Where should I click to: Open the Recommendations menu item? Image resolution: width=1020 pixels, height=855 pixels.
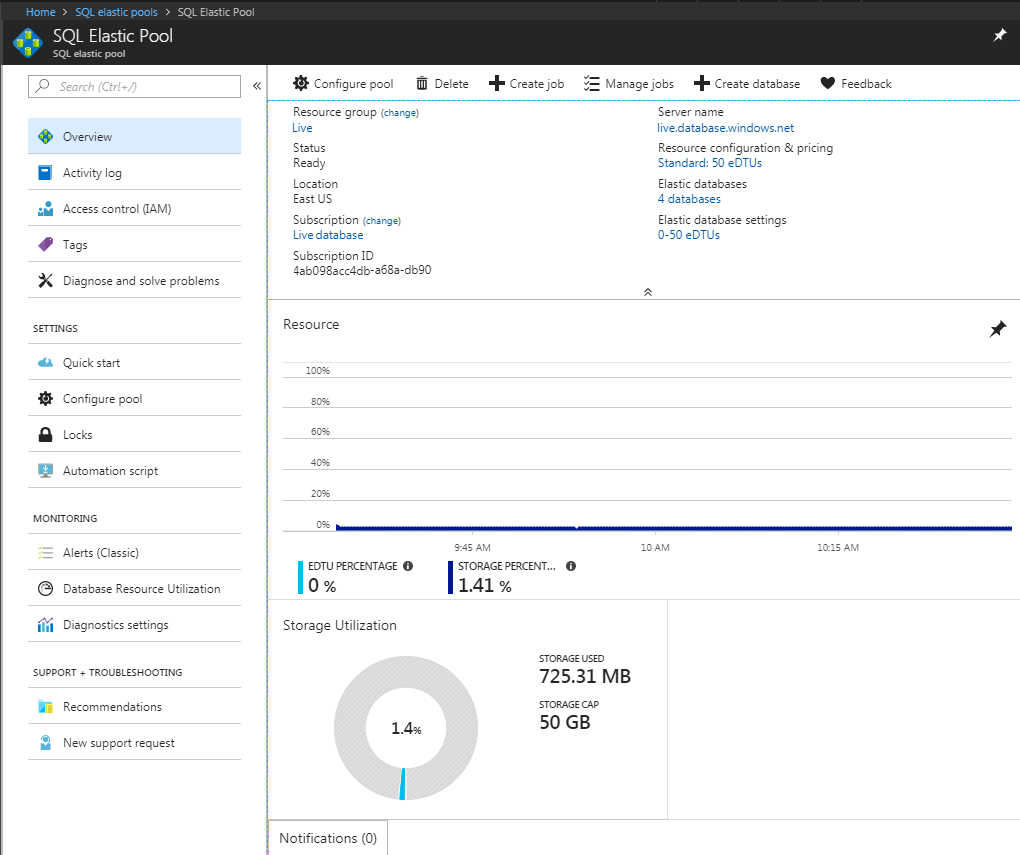135,707
